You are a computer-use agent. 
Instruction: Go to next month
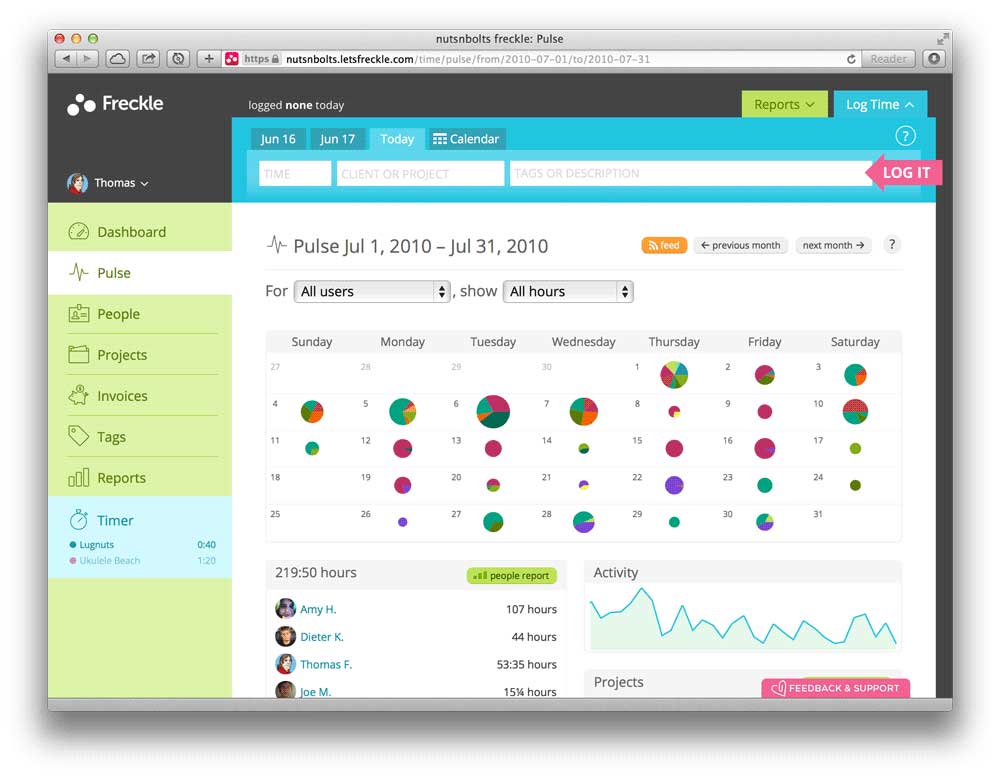[x=833, y=245]
